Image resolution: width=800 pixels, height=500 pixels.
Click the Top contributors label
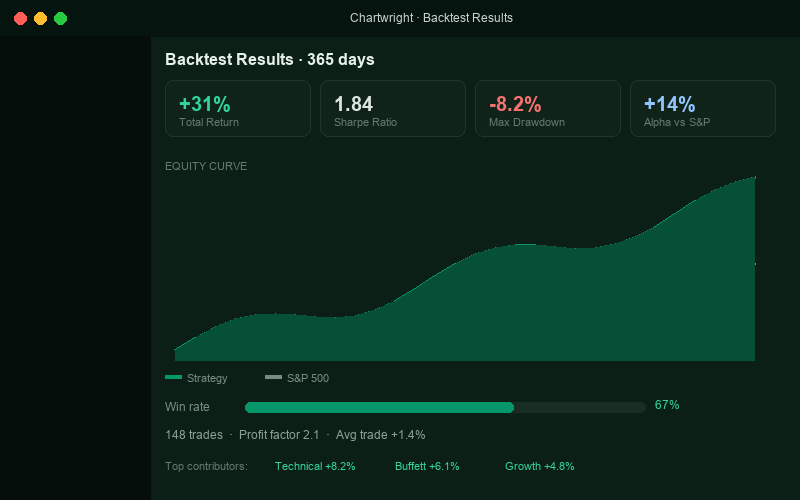pyautogui.click(x=207, y=466)
